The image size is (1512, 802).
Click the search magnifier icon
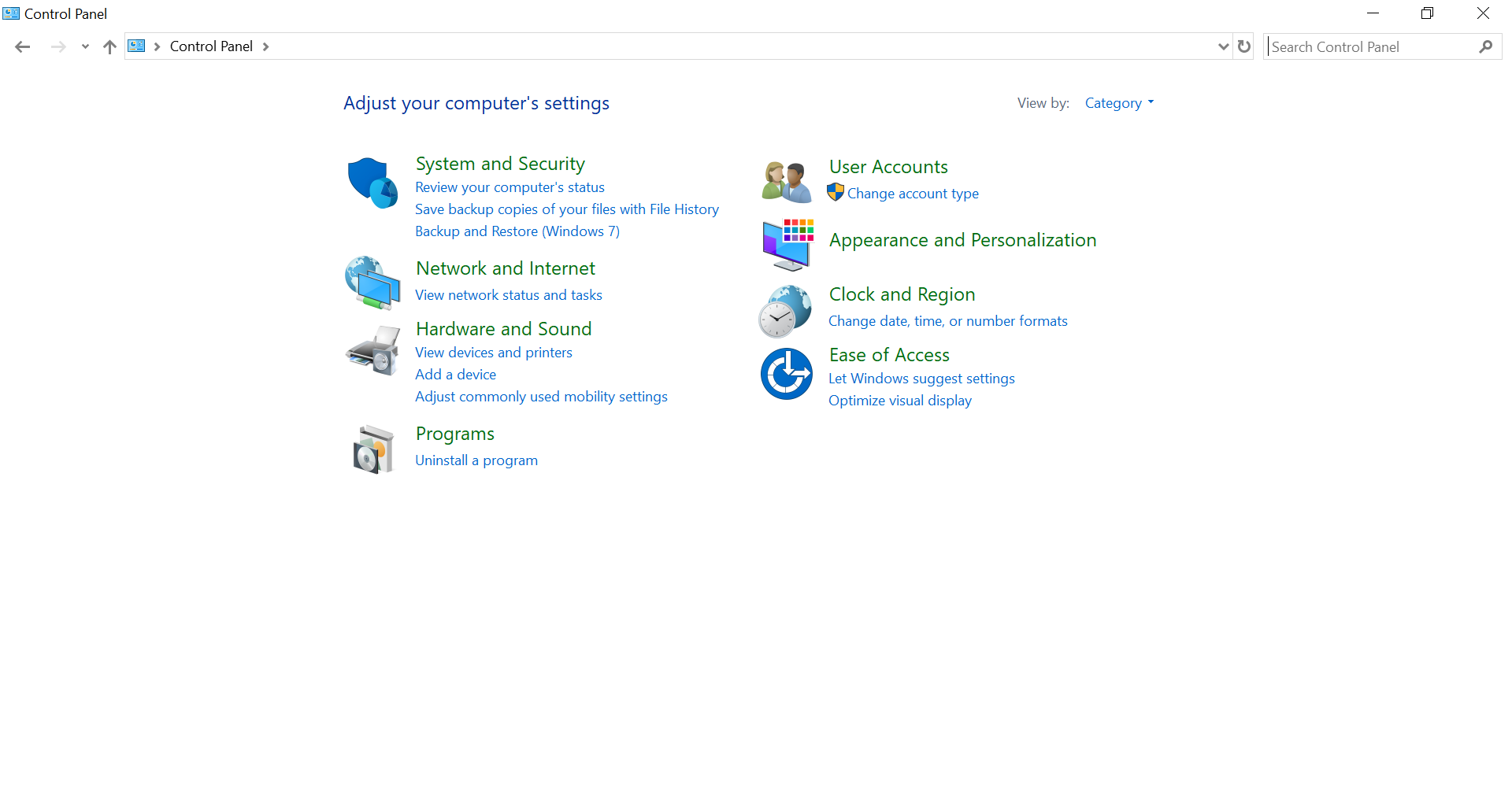click(1486, 46)
